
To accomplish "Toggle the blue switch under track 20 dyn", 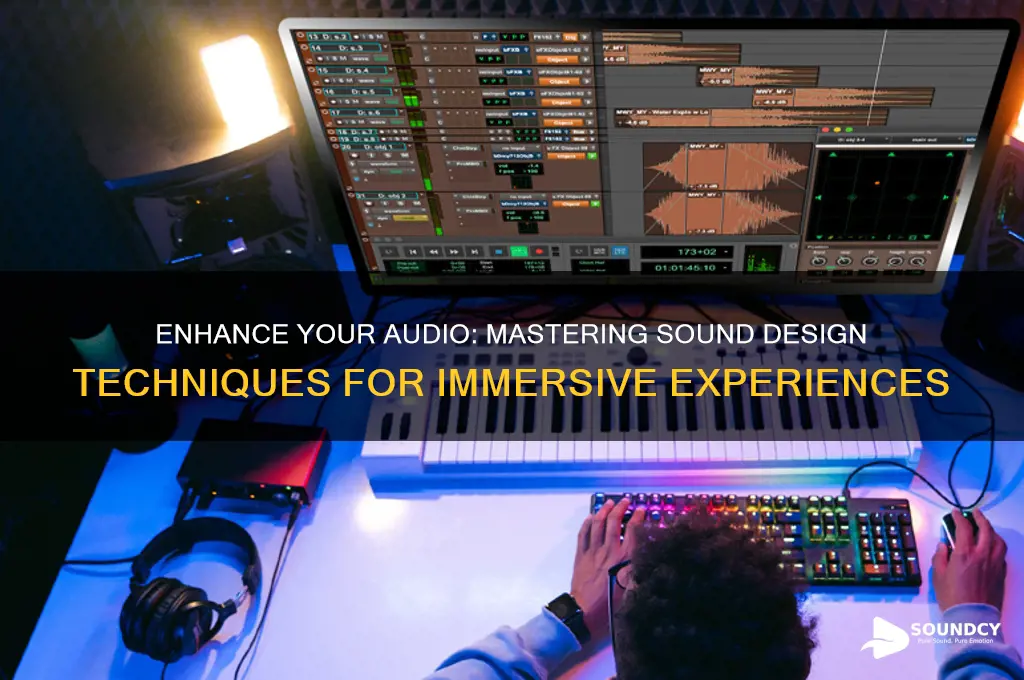I will coord(357,179).
